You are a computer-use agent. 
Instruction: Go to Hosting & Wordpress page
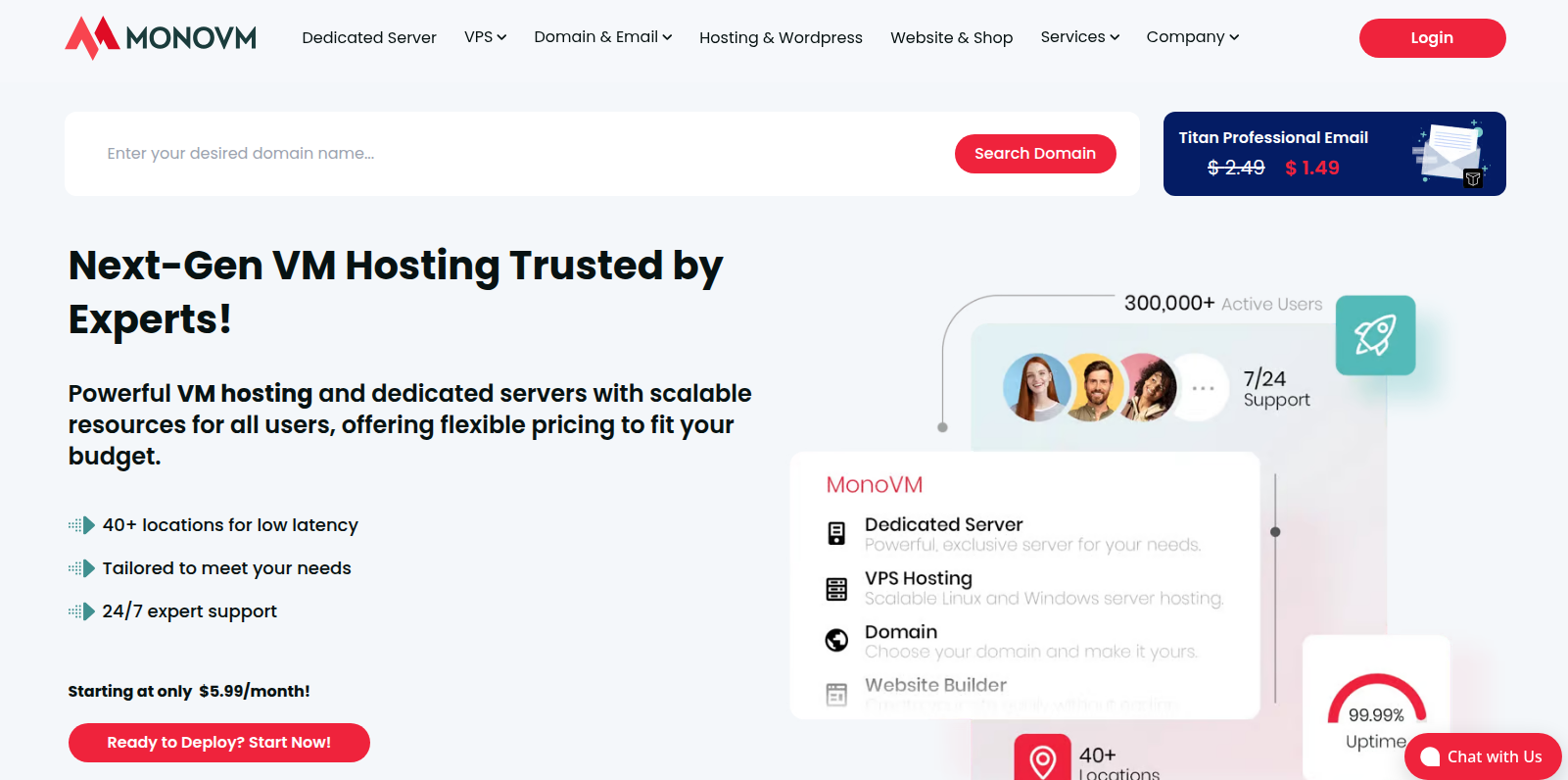(x=781, y=38)
